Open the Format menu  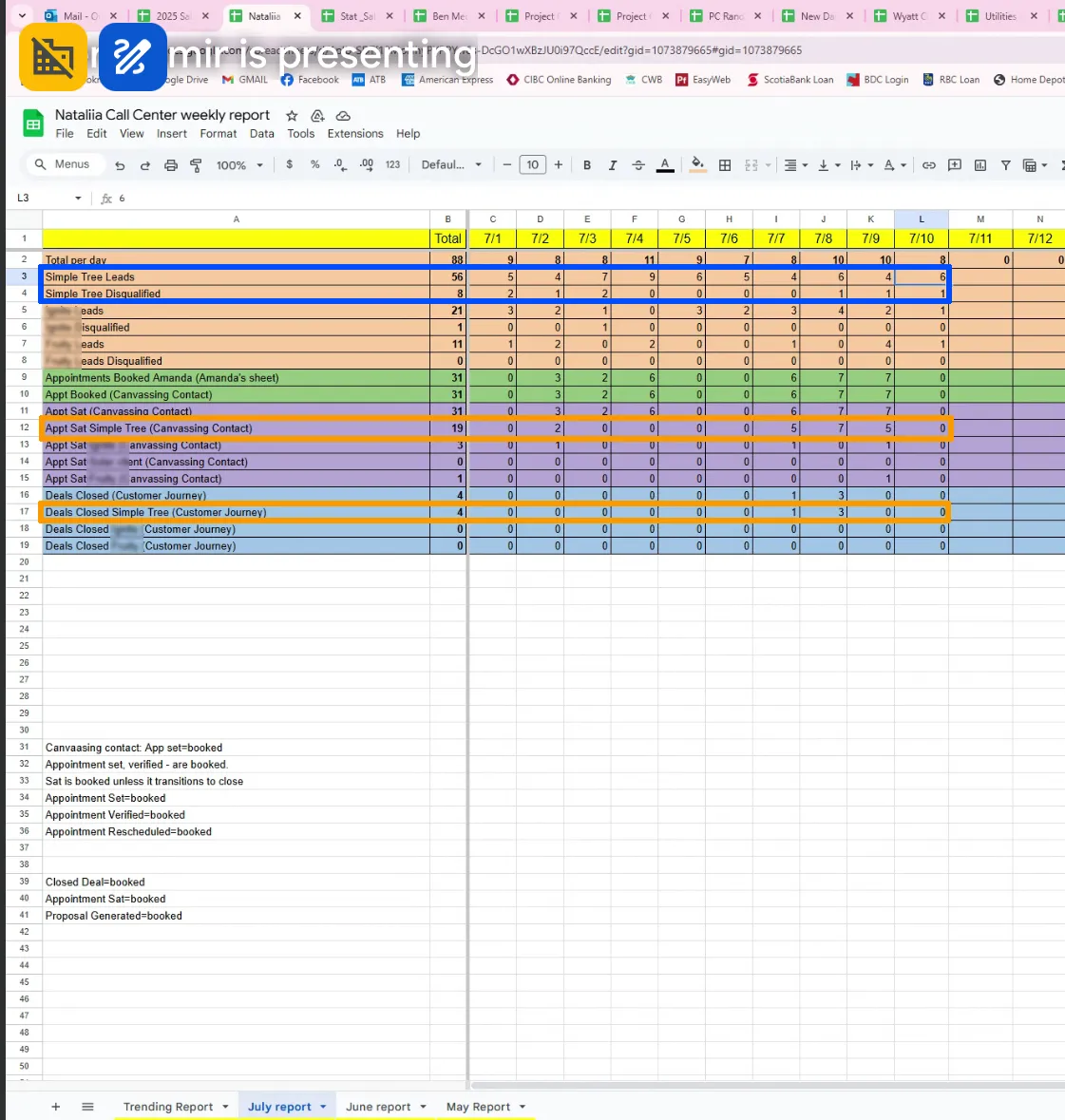218,134
